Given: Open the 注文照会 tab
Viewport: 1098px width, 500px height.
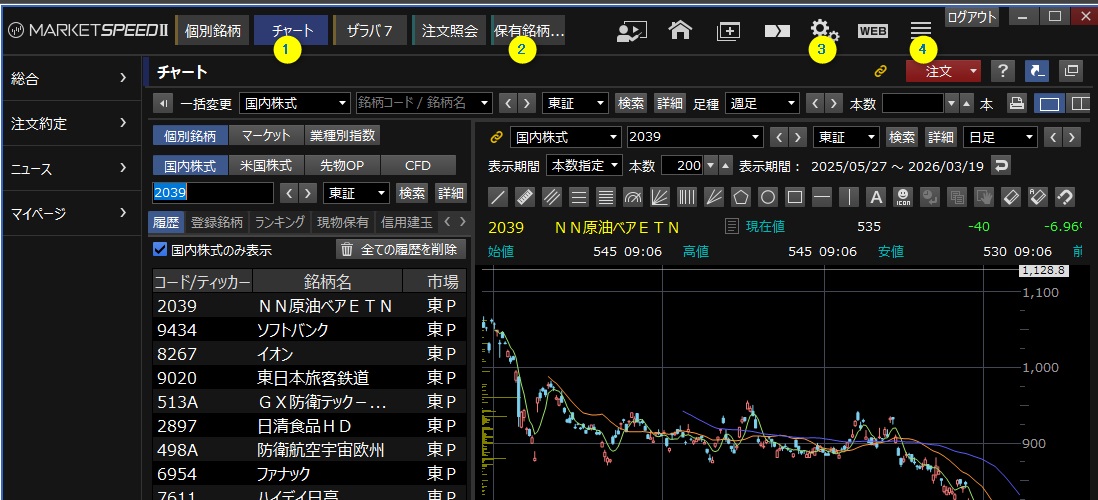Looking at the screenshot, I should coord(450,30).
